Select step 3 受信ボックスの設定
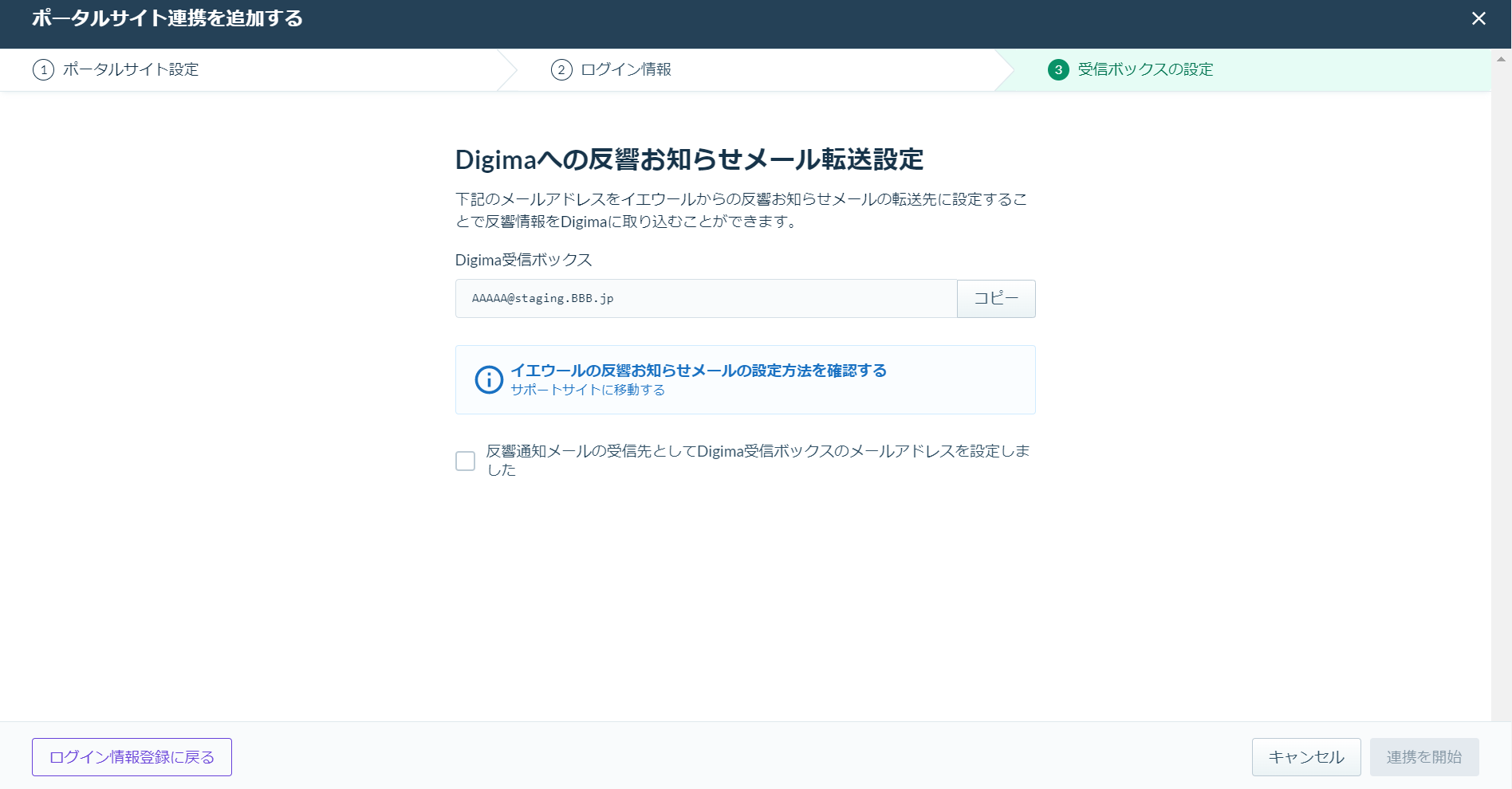1512x789 pixels. [1130, 69]
